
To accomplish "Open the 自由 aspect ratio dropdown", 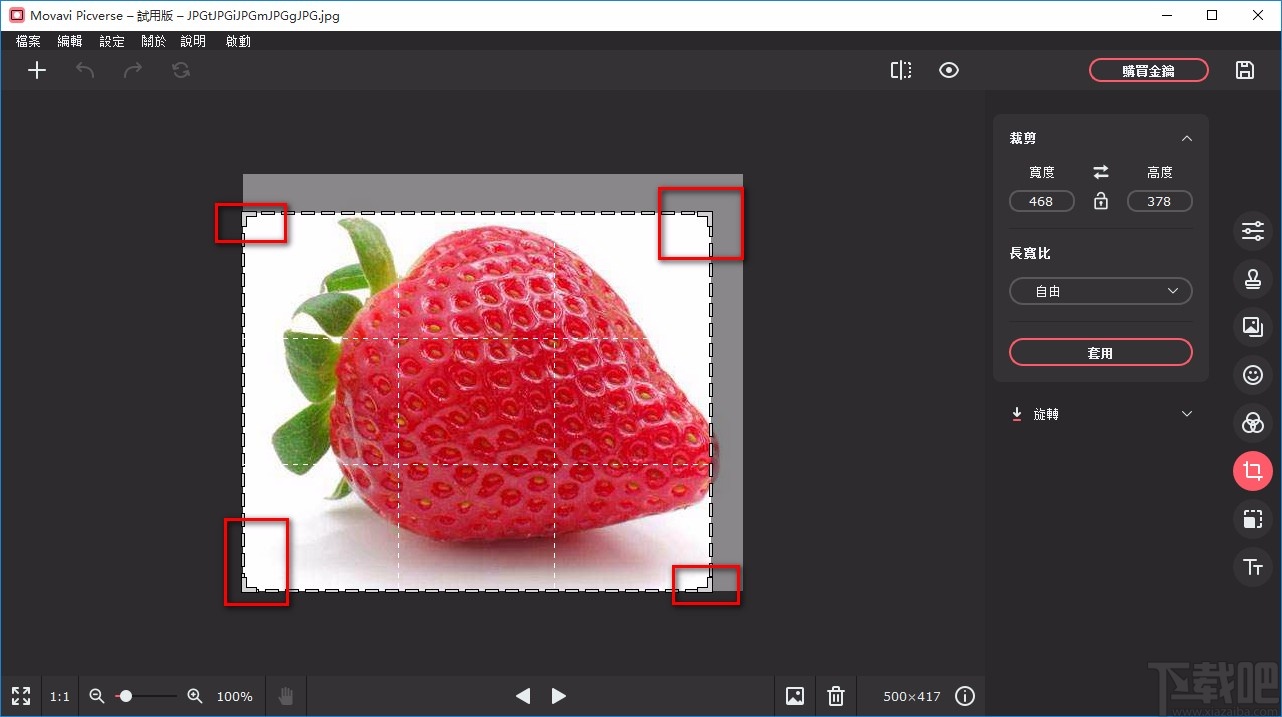I will (1100, 291).
